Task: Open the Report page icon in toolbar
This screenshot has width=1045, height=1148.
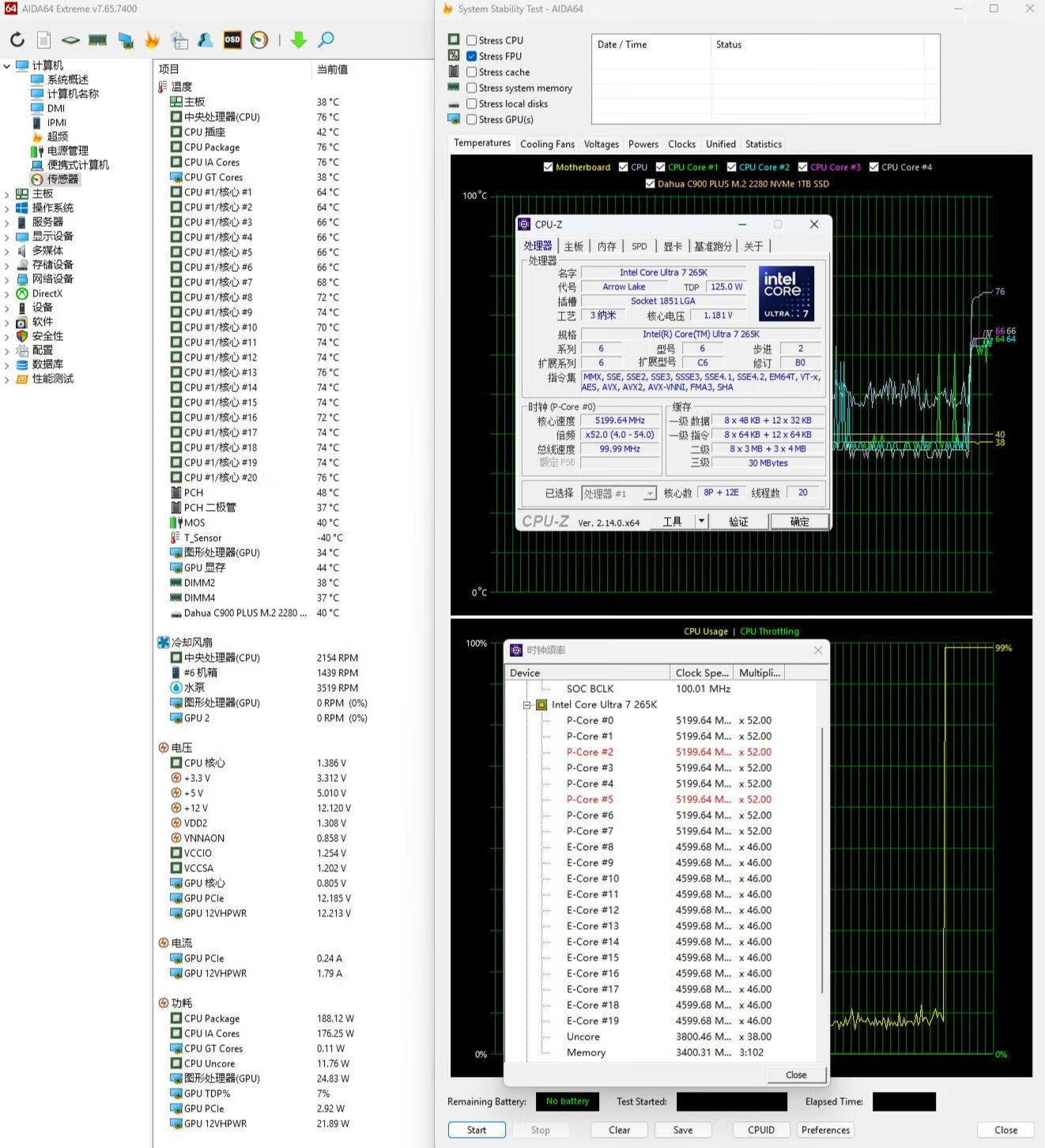Action: coord(44,40)
